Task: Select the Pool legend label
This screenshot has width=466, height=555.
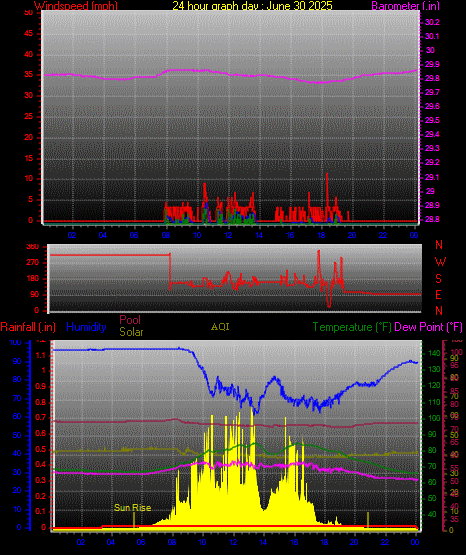Action: 130,320
